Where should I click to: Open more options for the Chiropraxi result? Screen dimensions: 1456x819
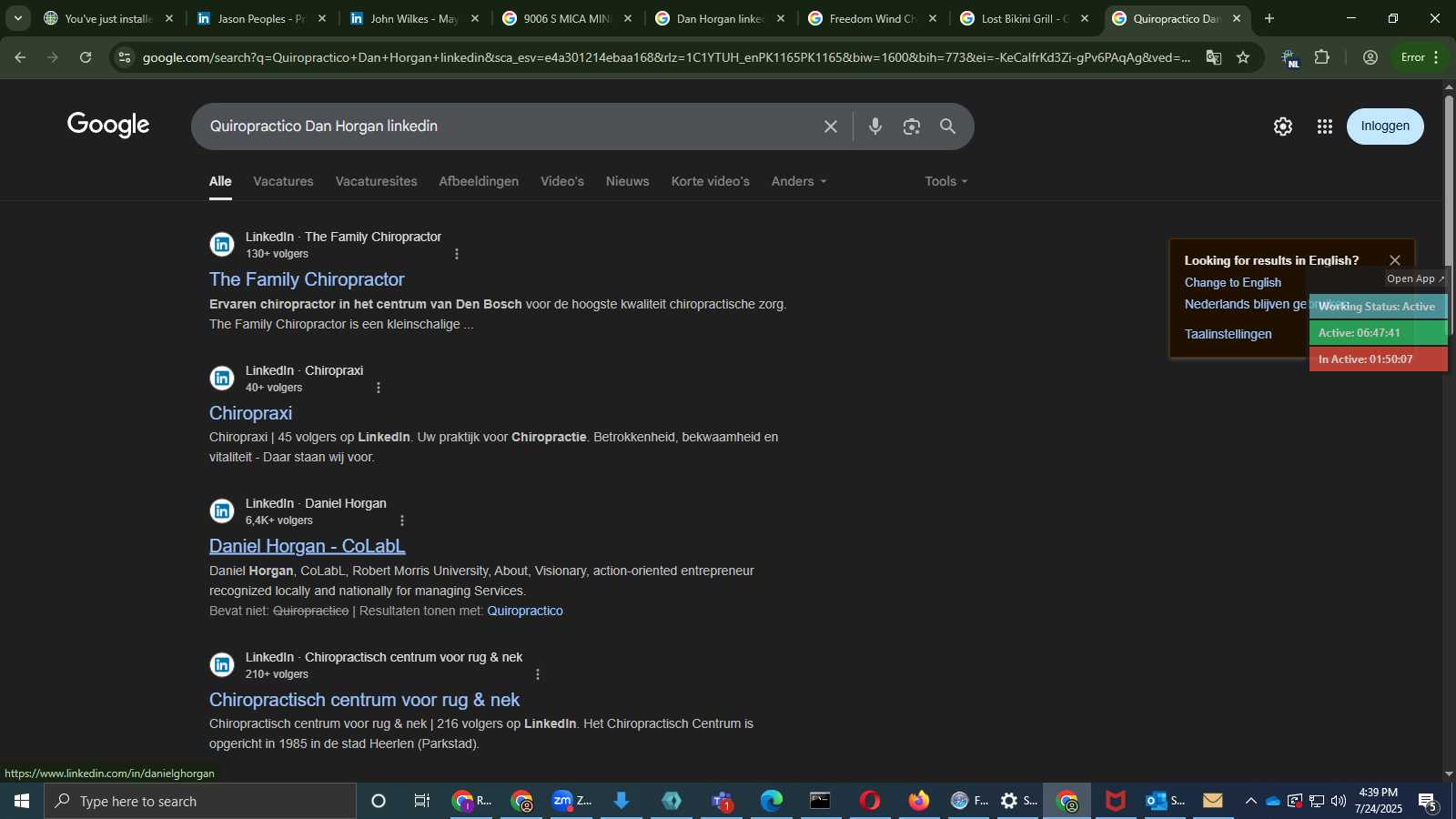click(x=379, y=388)
